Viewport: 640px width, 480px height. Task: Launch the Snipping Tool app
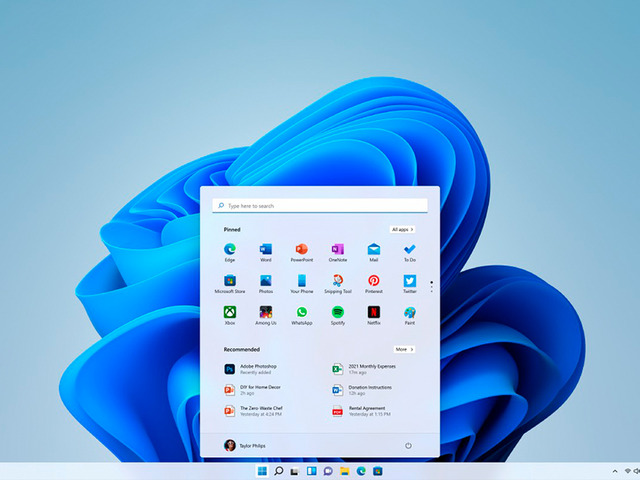[337, 282]
